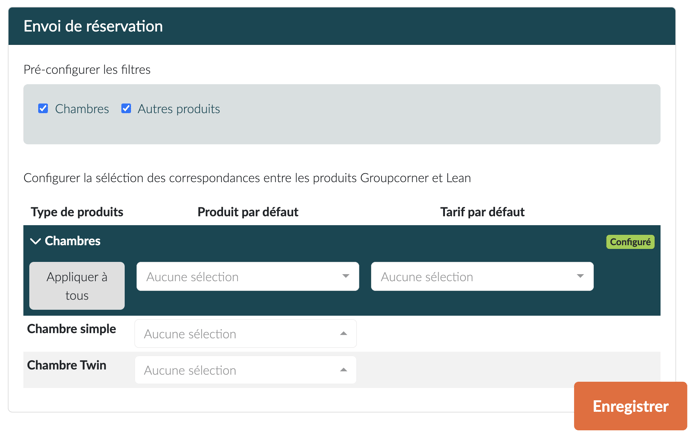
Task: Uncheck the Chambres filter checkbox
Action: point(43,108)
